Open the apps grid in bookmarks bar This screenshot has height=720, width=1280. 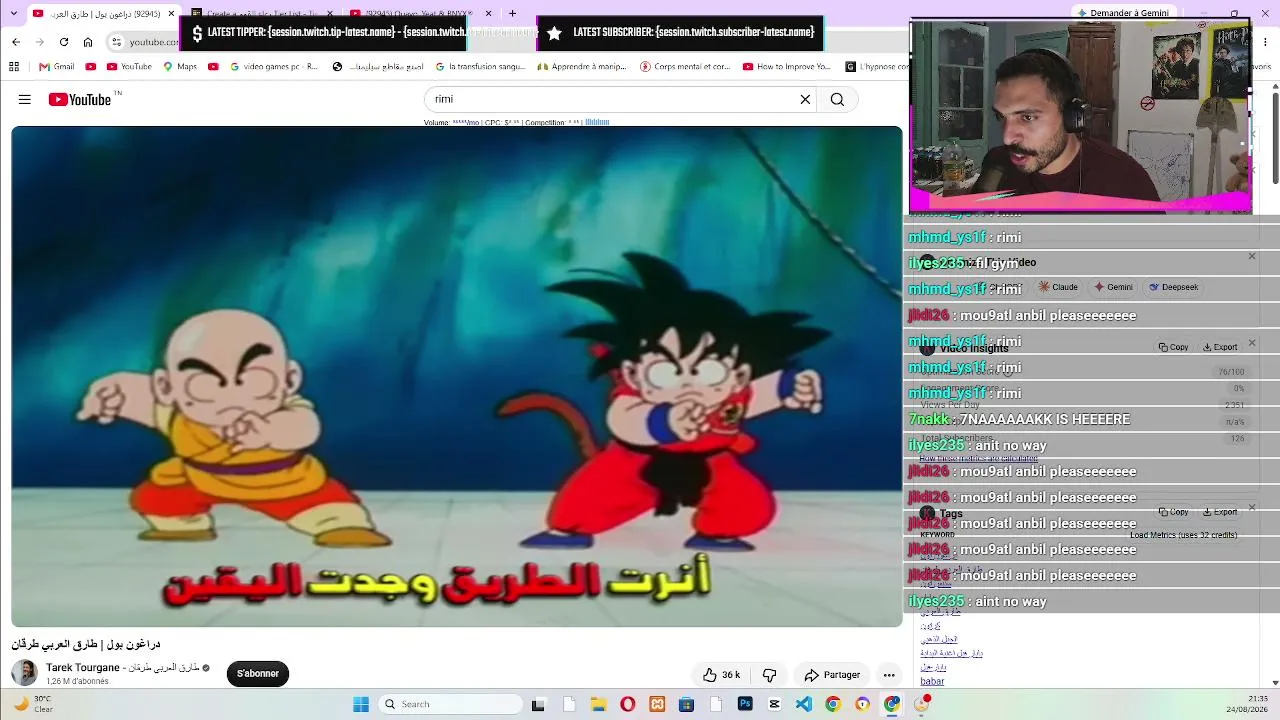click(14, 67)
